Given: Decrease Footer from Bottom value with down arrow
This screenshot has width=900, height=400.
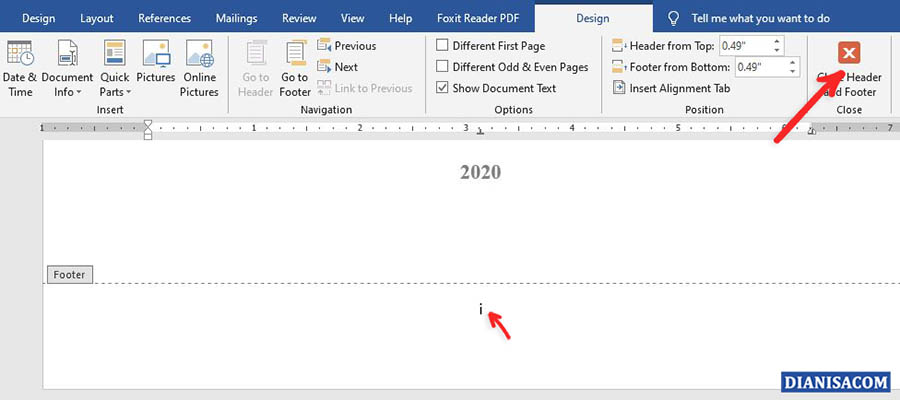Looking at the screenshot, I should [794, 72].
